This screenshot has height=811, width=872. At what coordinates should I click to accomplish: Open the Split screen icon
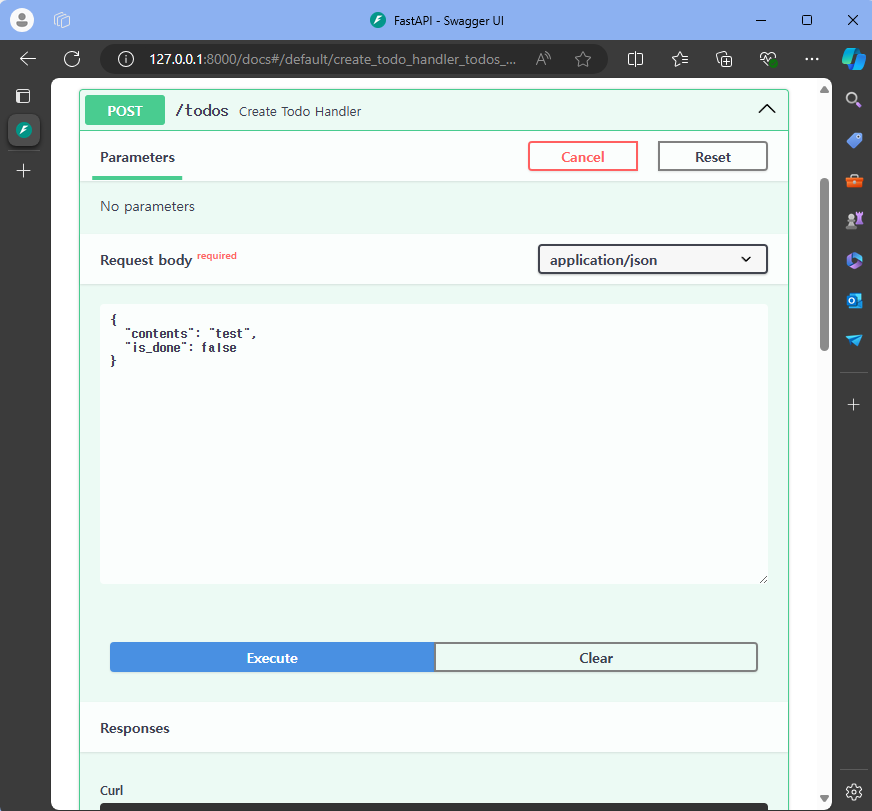click(x=635, y=59)
